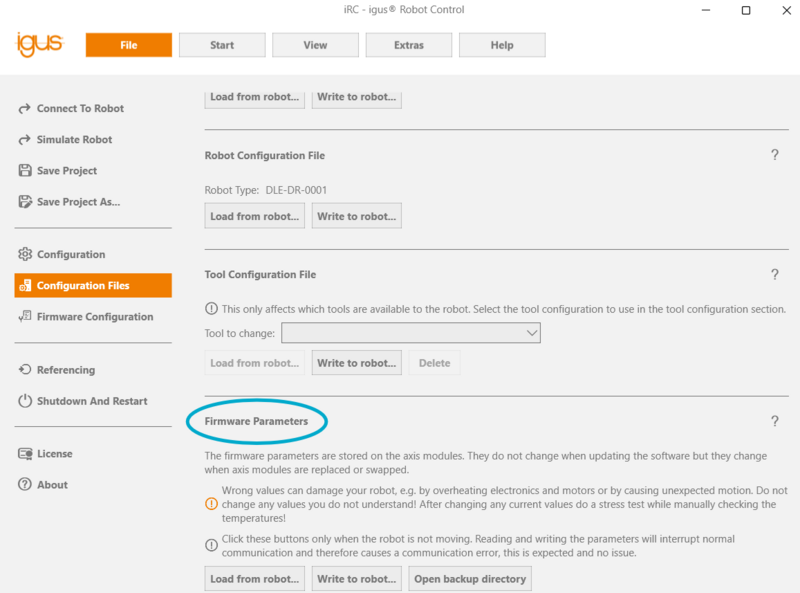This screenshot has height=593, width=800.
Task: Load Robot Configuration File from robot
Action: 255,216
